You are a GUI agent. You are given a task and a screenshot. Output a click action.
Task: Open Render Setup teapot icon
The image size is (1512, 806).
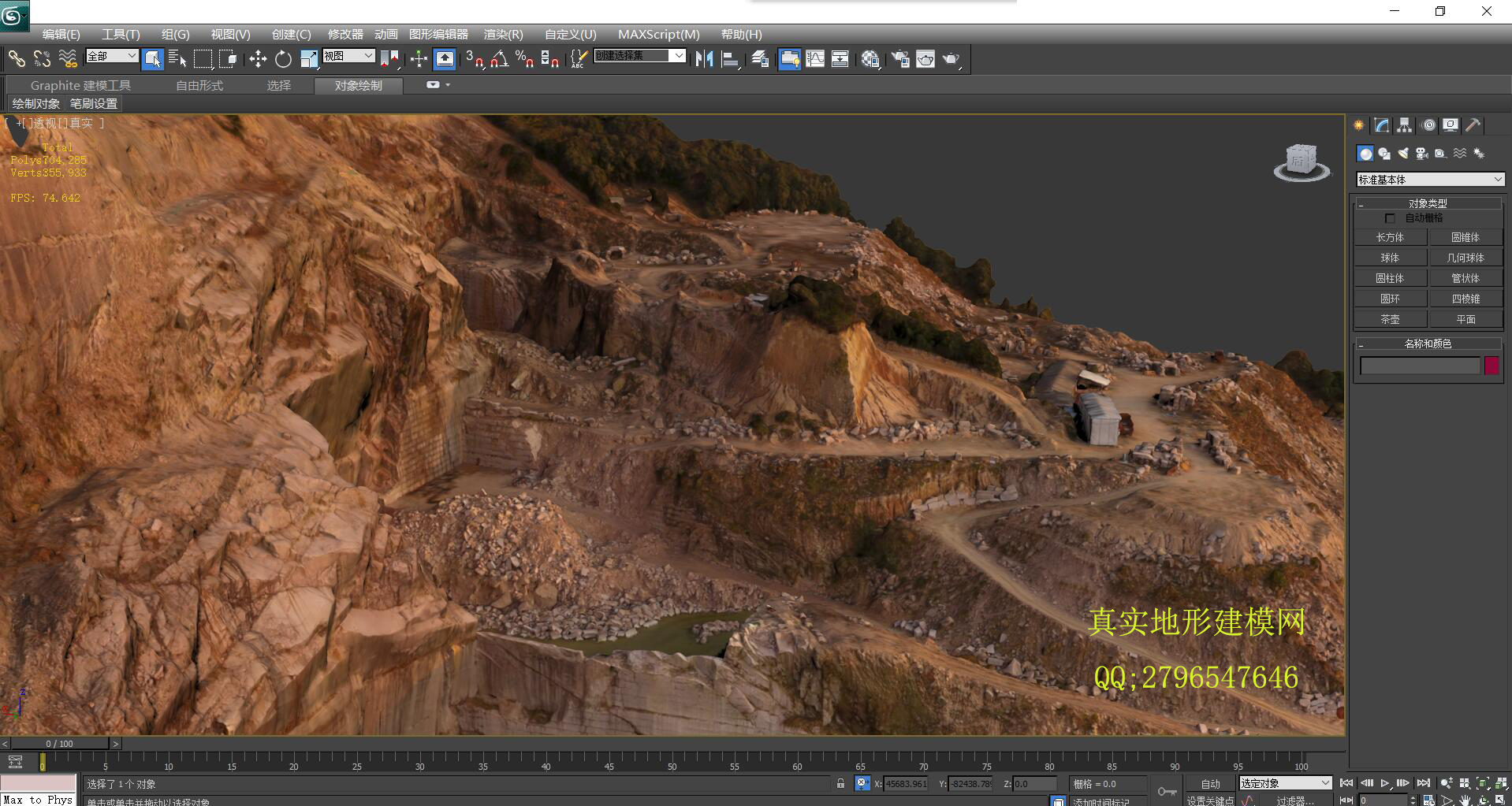900,58
